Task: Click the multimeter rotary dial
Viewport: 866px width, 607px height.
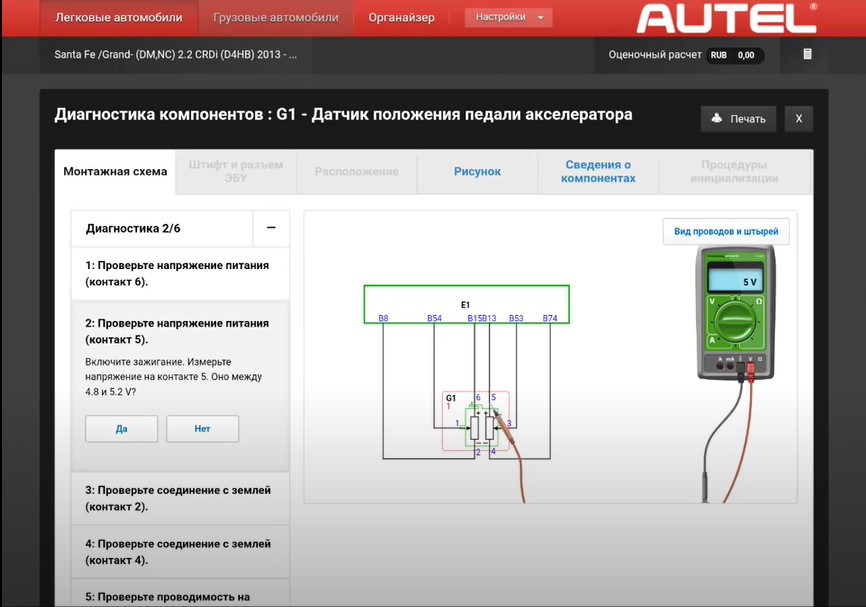Action: click(735, 322)
